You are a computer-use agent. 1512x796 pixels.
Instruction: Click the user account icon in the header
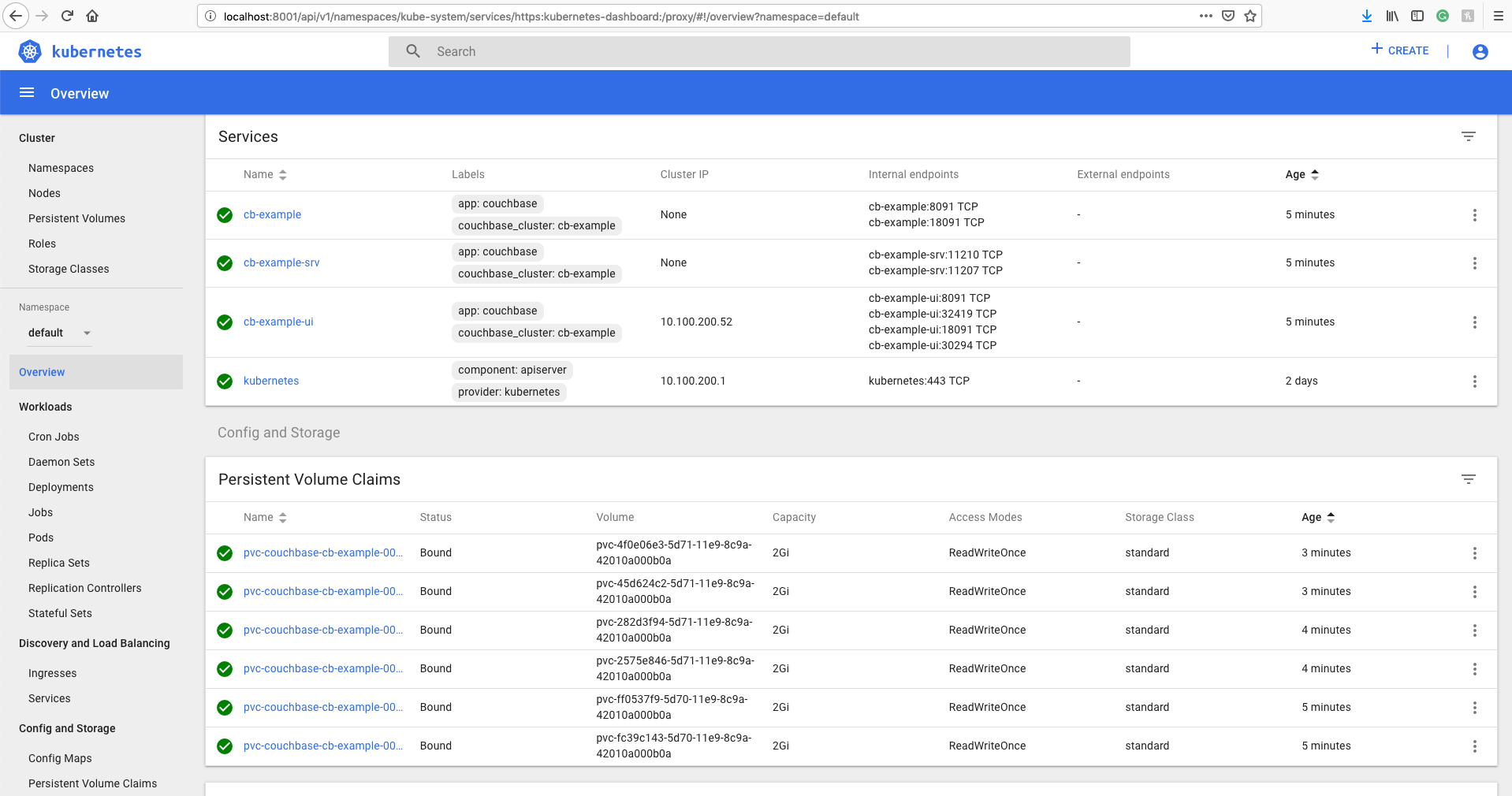[1480, 51]
